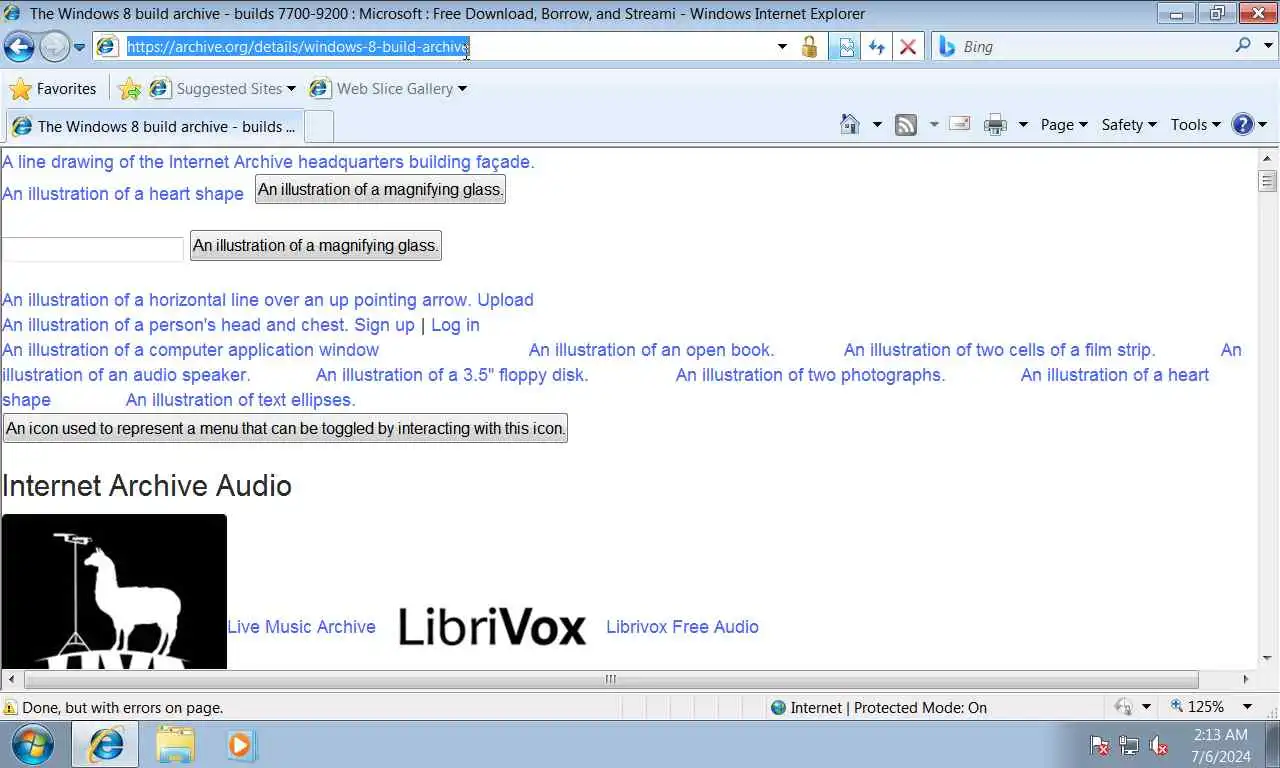Click the open book illustration link
The image size is (1280, 768).
tap(651, 350)
